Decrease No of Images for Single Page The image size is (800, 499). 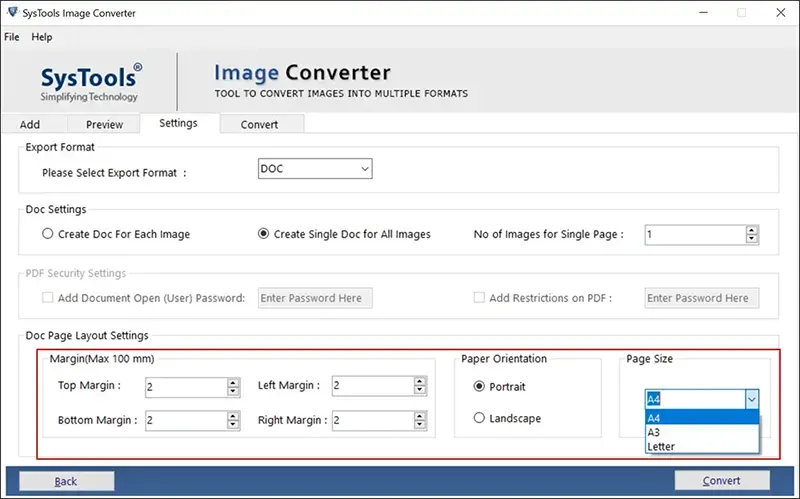click(752, 239)
